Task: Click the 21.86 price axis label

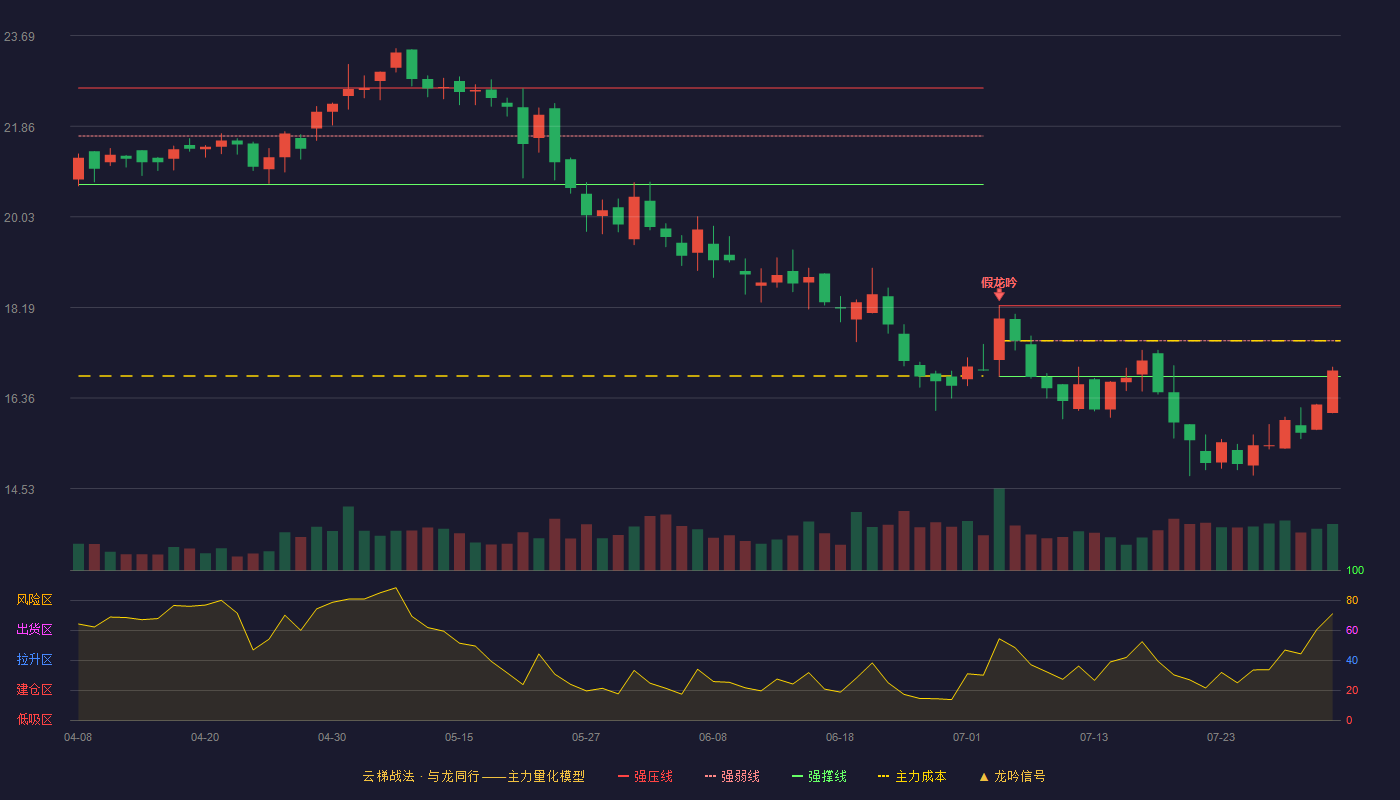Action: 20,128
